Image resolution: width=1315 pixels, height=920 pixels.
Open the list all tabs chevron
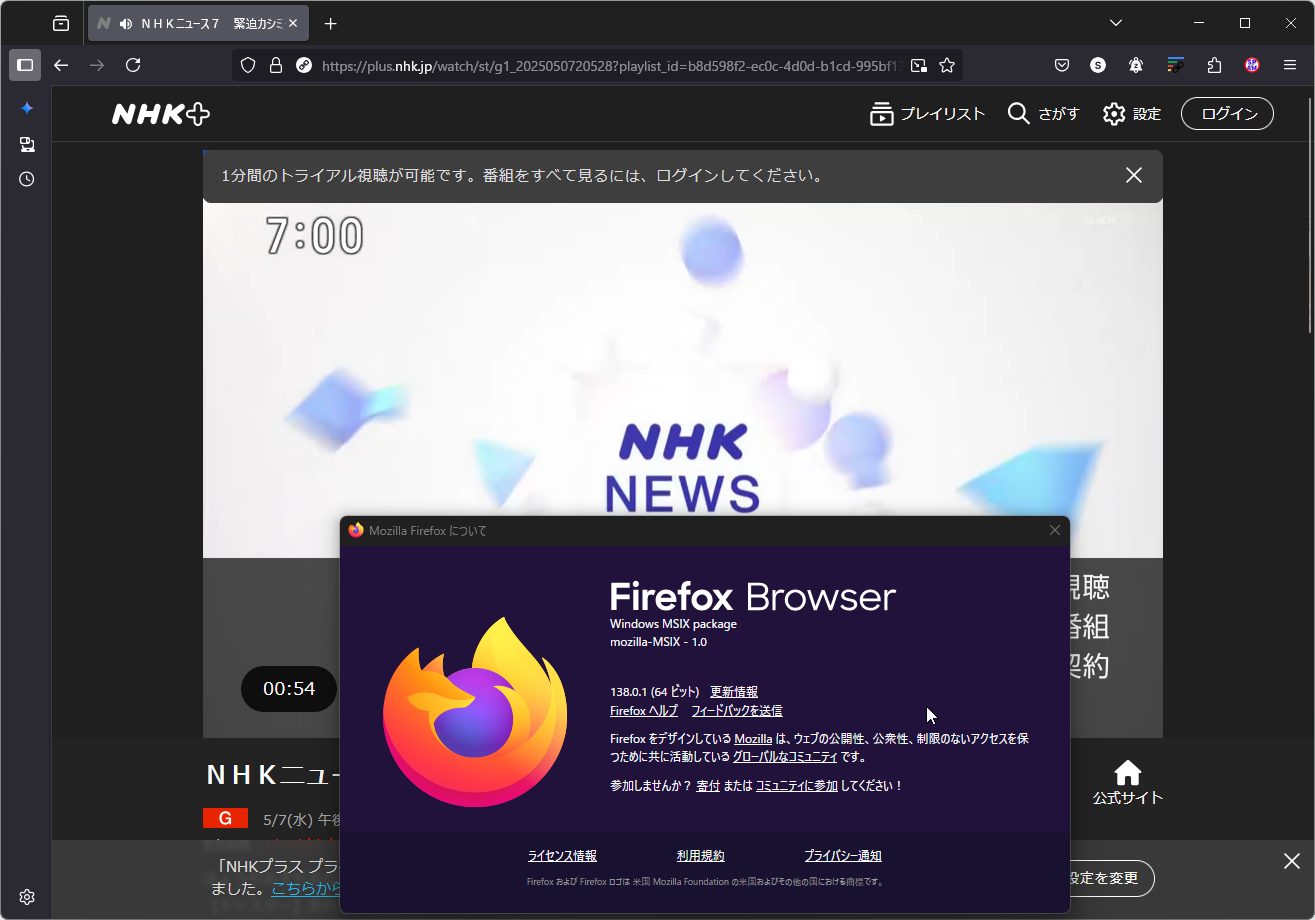(x=1115, y=22)
